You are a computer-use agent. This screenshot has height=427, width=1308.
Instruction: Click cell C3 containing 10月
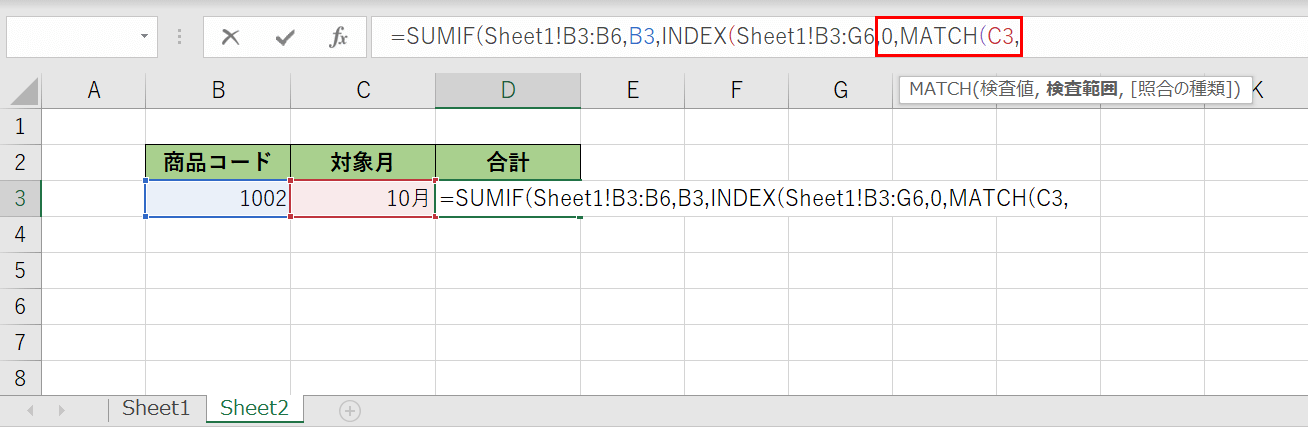pyautogui.click(x=363, y=198)
